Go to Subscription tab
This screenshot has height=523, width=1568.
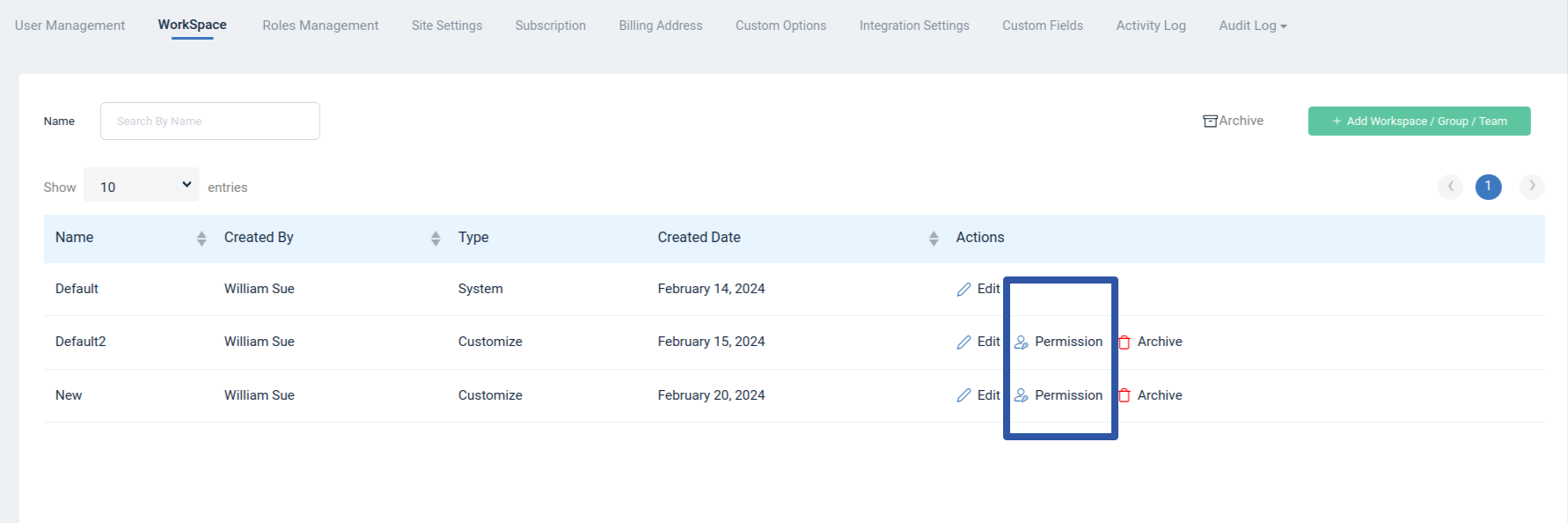click(x=551, y=26)
